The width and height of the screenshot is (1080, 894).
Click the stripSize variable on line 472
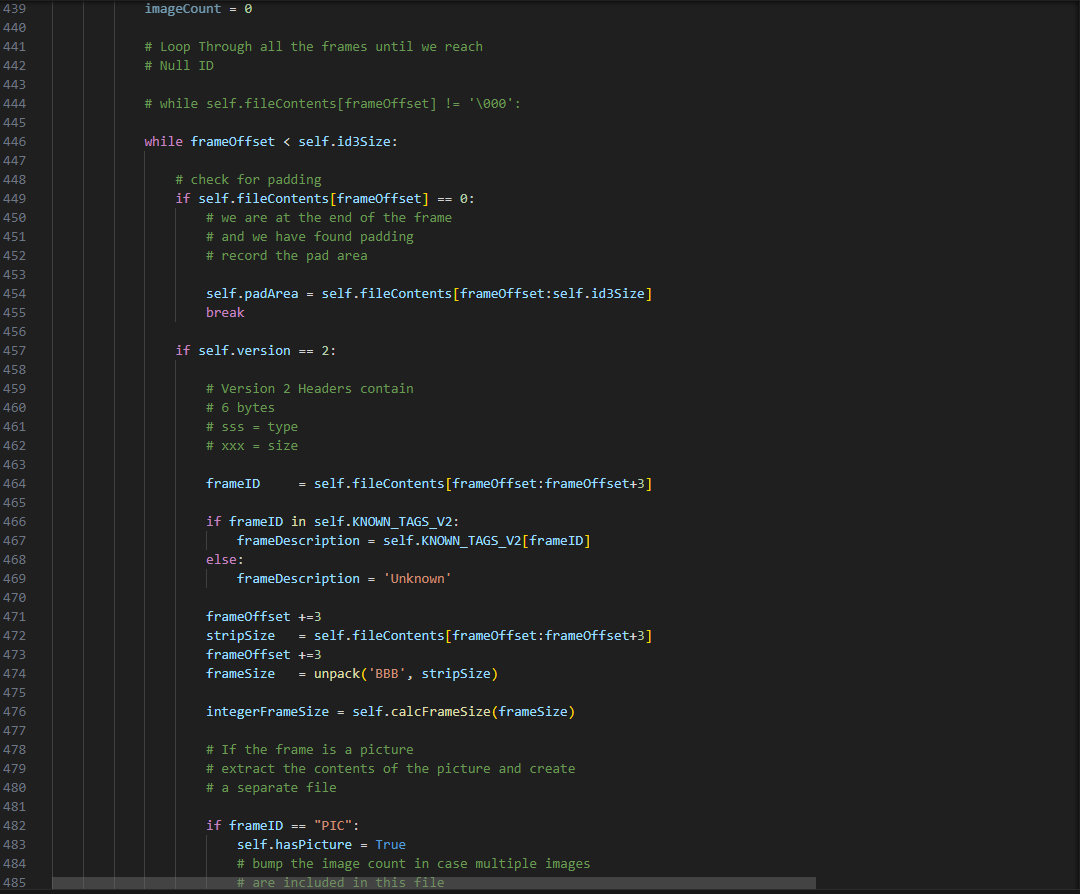pyautogui.click(x=240, y=635)
